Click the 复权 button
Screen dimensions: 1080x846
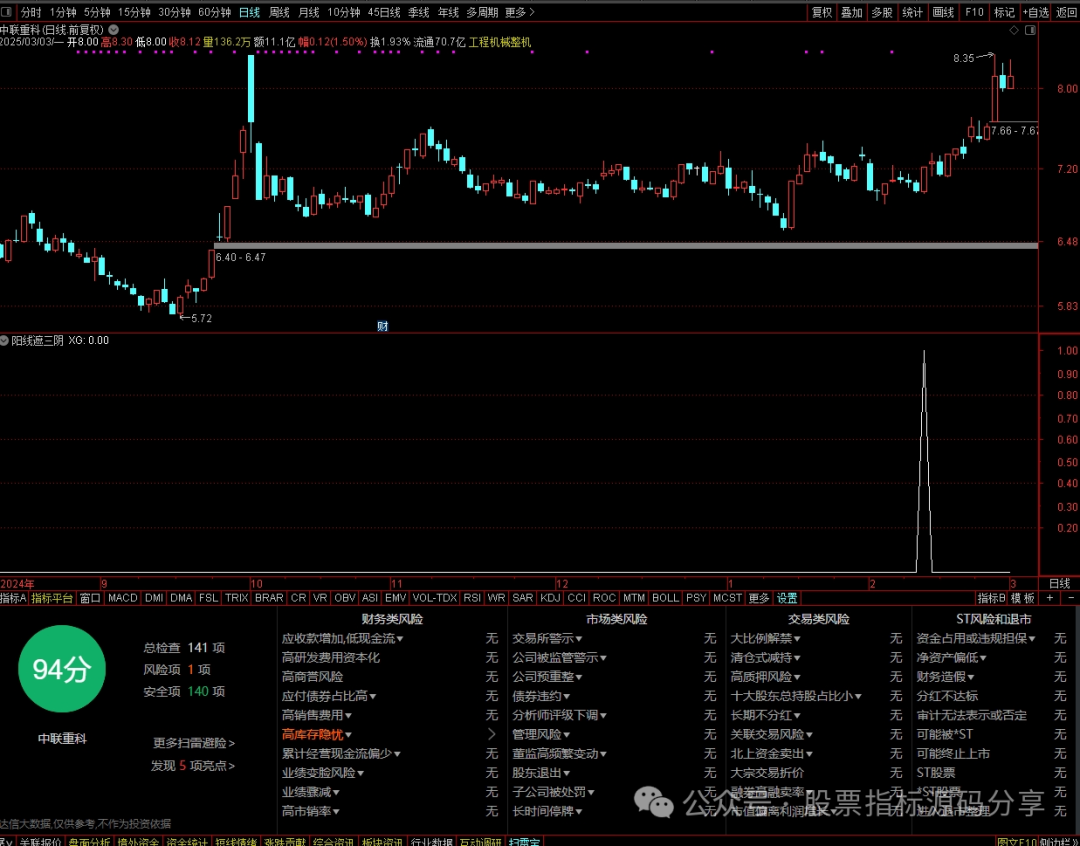pos(822,12)
